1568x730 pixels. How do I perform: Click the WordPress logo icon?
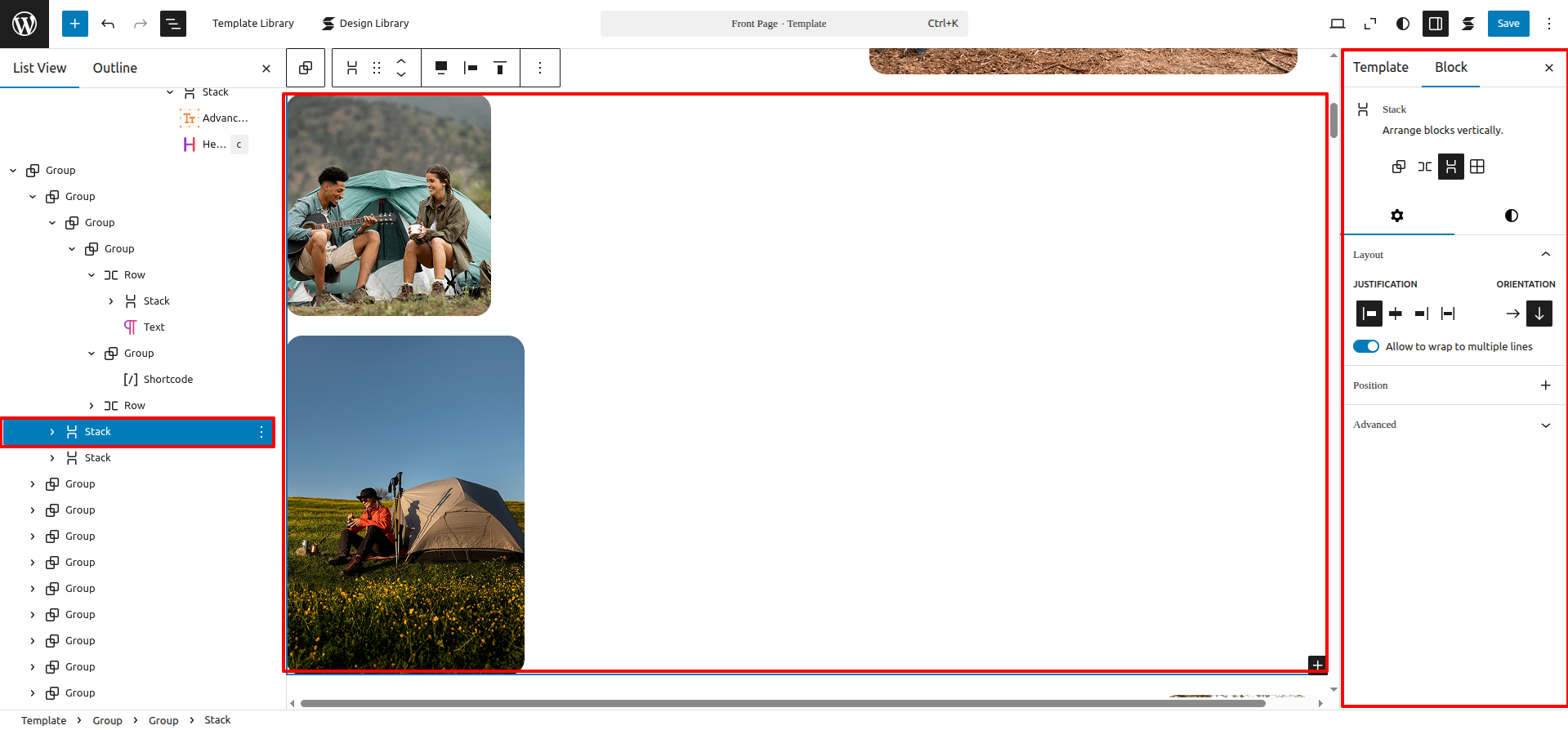pos(25,24)
